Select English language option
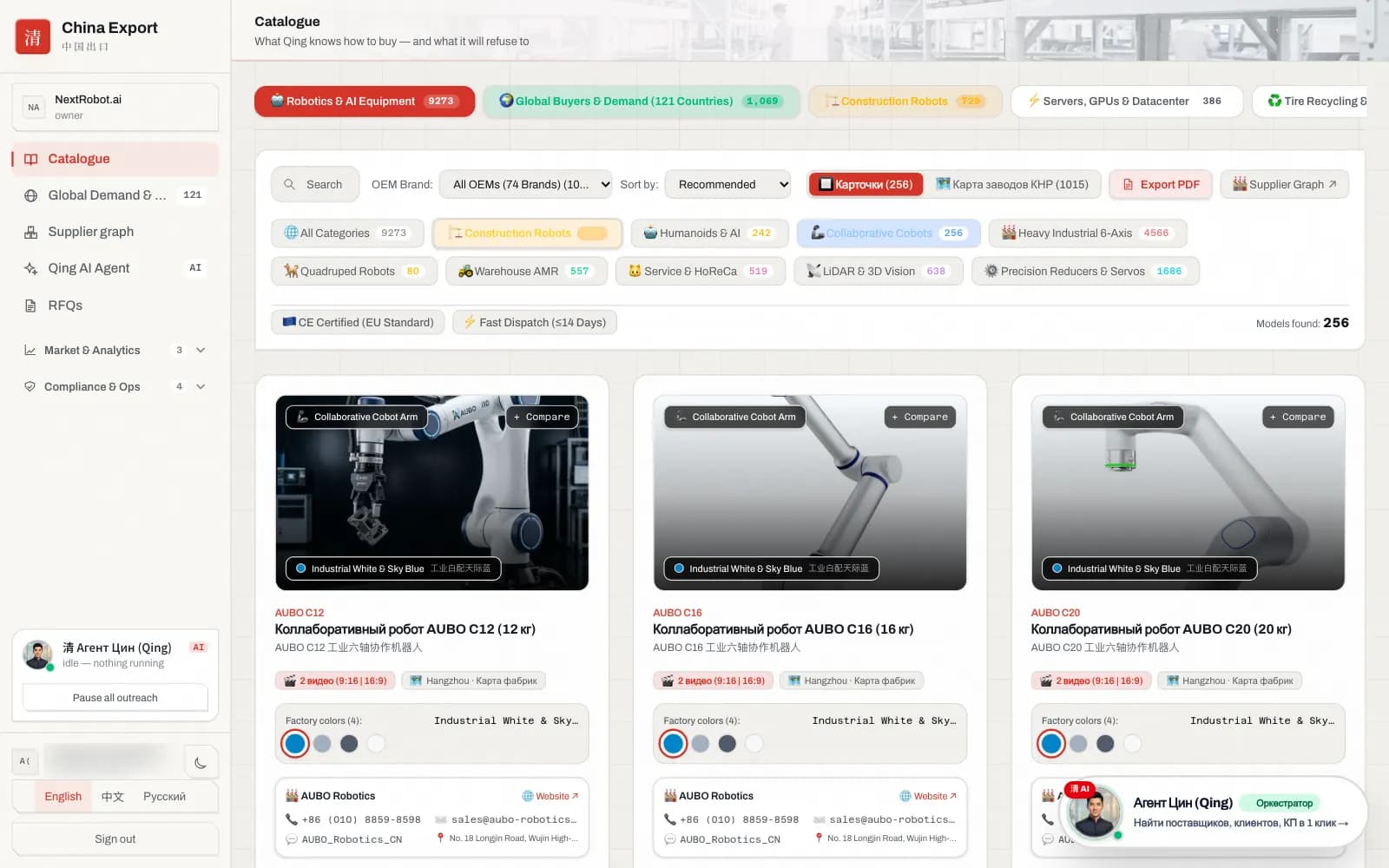The image size is (1389, 868). click(x=63, y=797)
